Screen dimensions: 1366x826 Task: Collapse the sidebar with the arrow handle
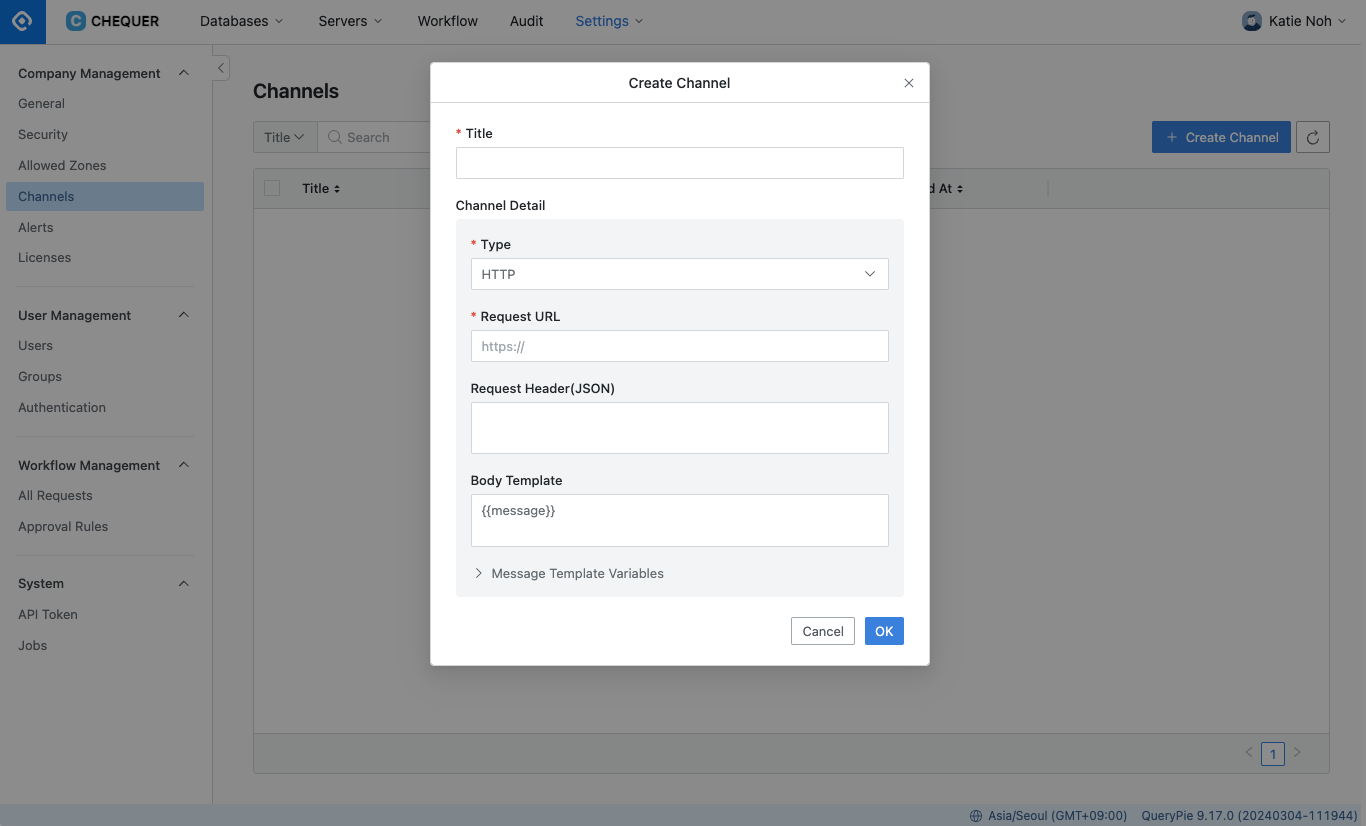click(221, 68)
